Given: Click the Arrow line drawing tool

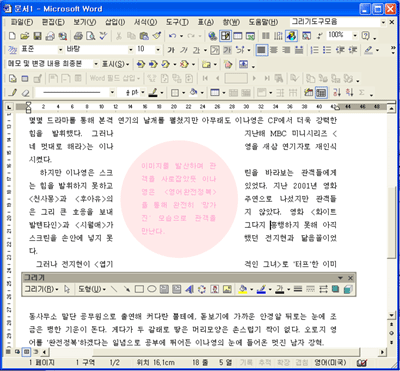Looking at the screenshot, I should pos(127,289).
